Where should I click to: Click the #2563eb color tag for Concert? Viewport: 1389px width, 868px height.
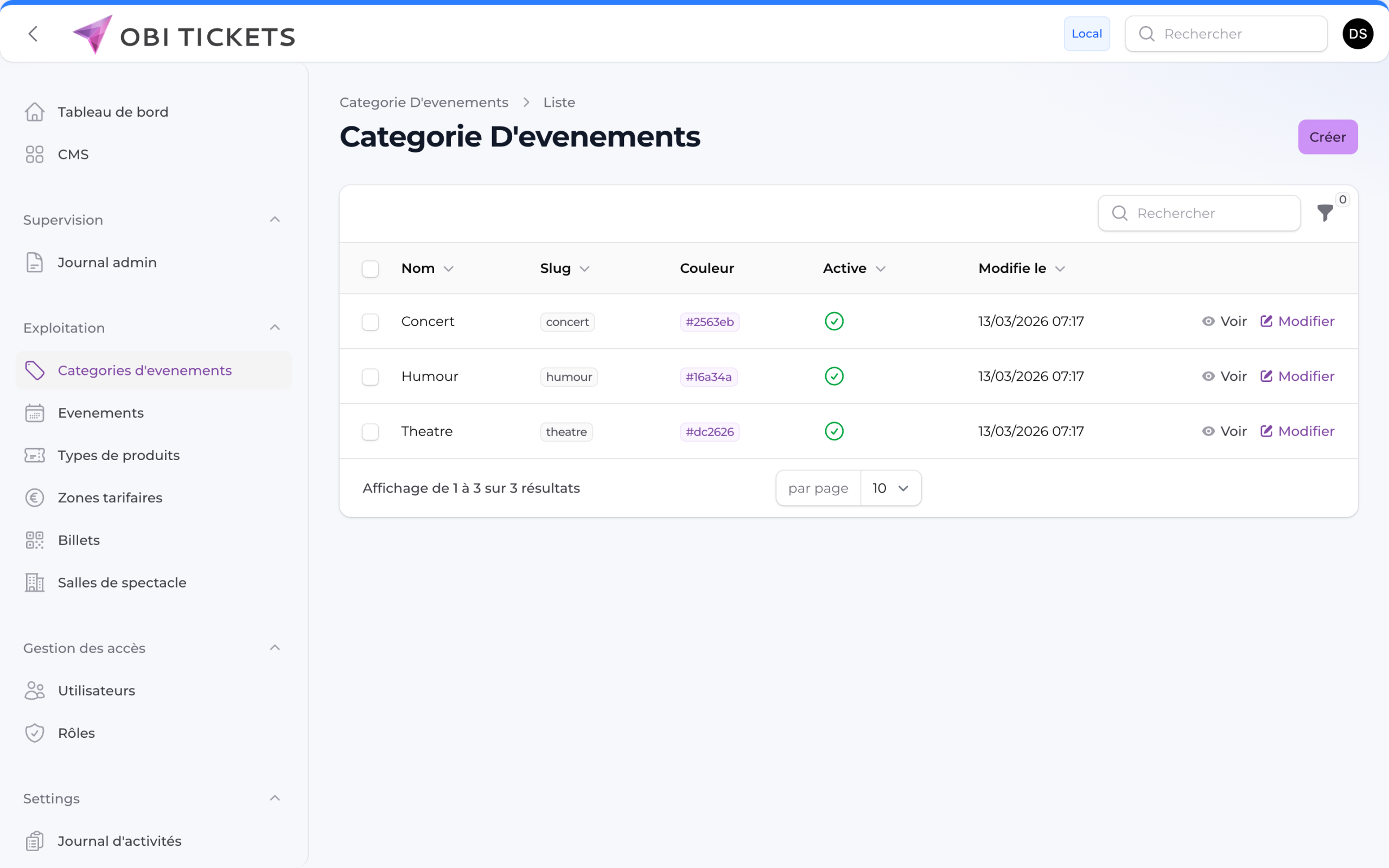coord(710,322)
